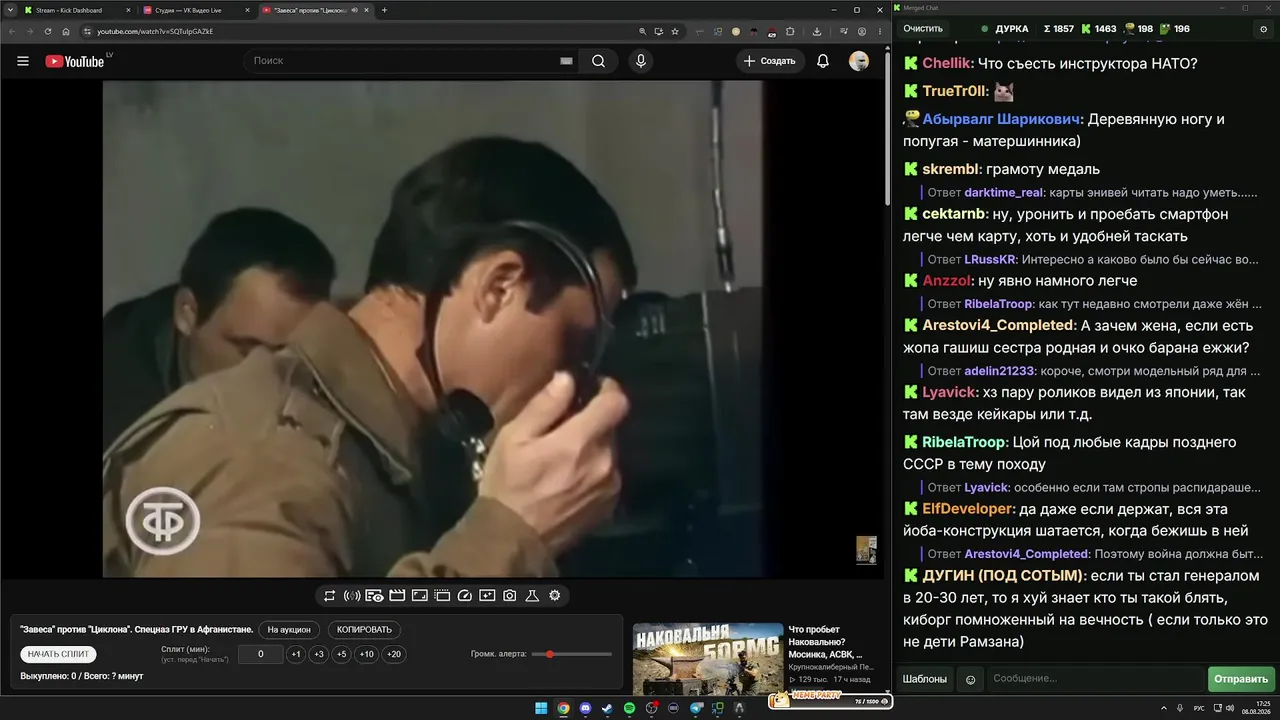Click the На аукцион button
This screenshot has width=1280, height=720.
[x=290, y=630]
